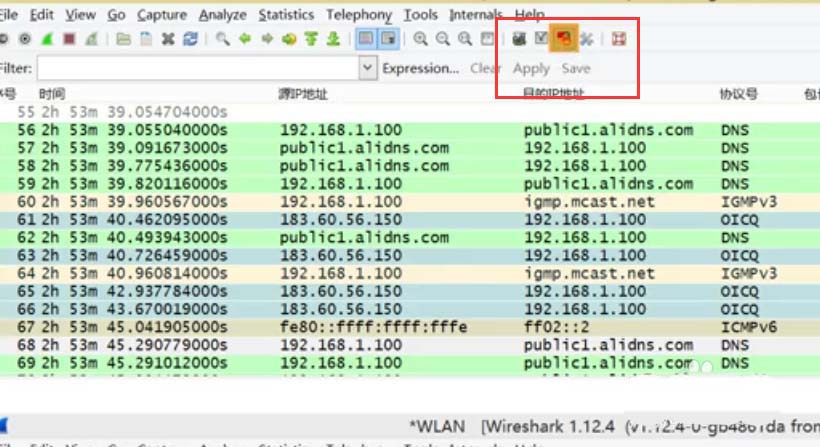Toggle packet list colorization

pos(366,39)
